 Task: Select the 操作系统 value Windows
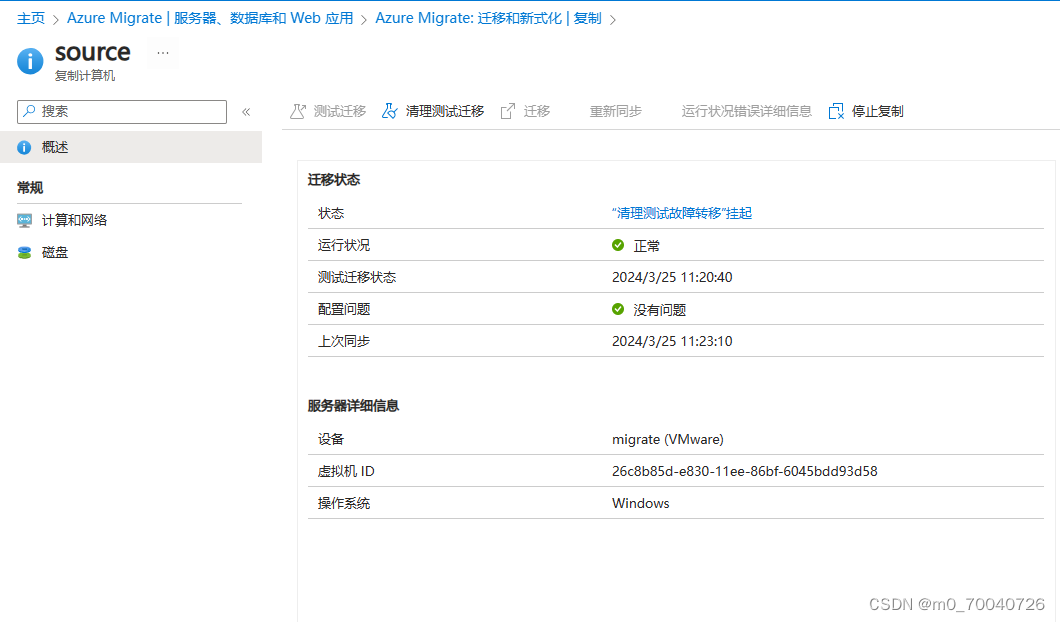pyautogui.click(x=640, y=504)
